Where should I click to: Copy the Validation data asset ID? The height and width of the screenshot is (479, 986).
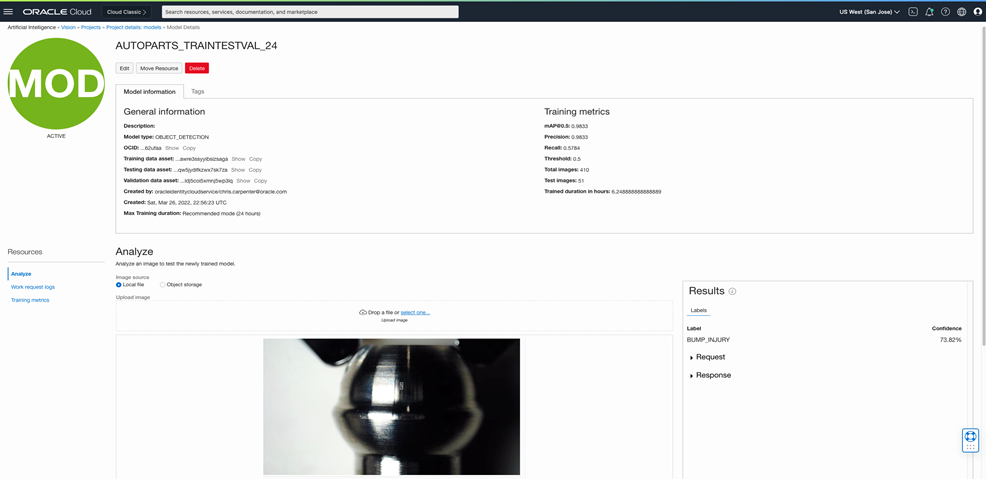pyautogui.click(x=260, y=180)
